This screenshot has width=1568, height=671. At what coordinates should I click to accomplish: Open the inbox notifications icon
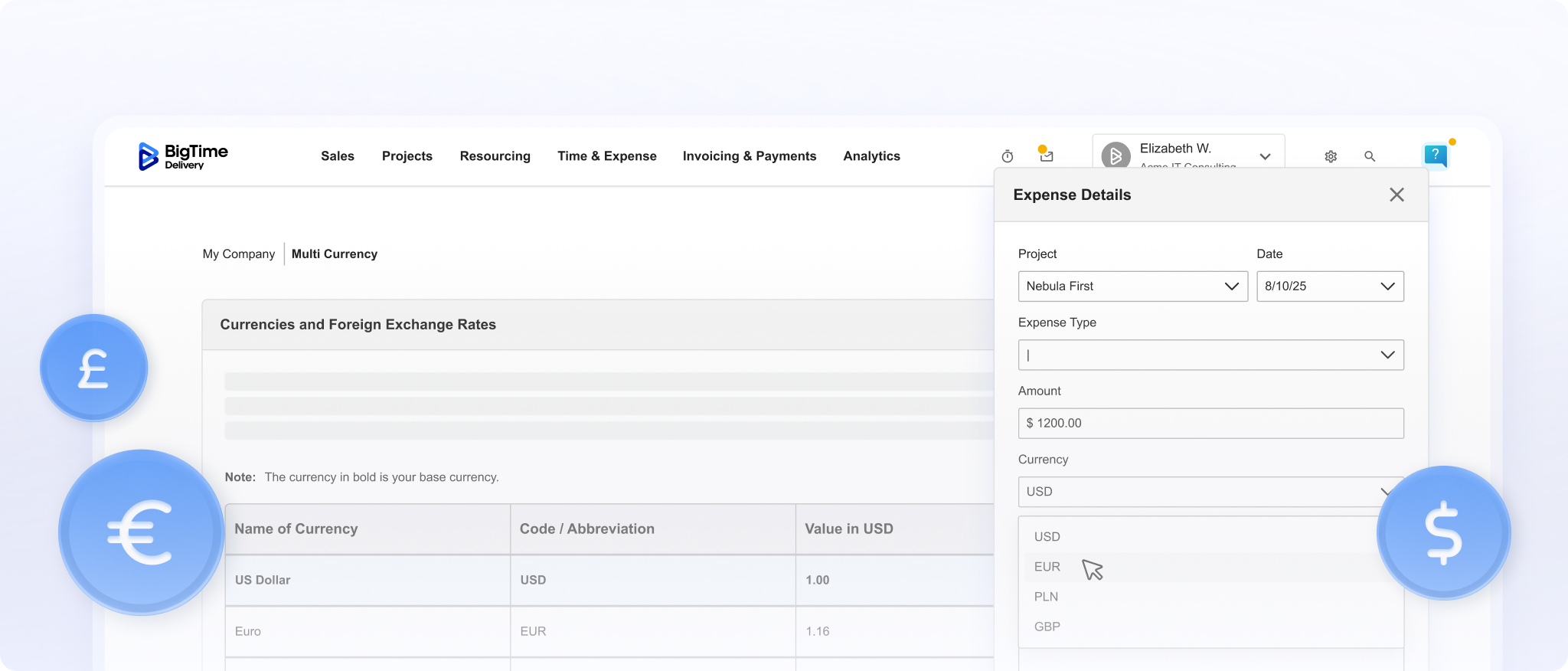pyautogui.click(x=1046, y=155)
